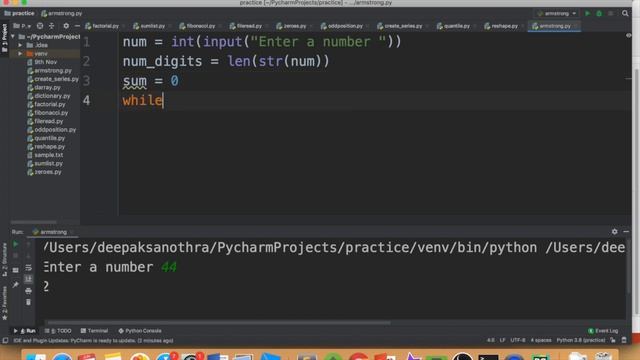Image resolution: width=640 pixels, height=360 pixels.
Task: Run the armstrong configuration with green play button
Action: pyautogui.click(x=587, y=13)
